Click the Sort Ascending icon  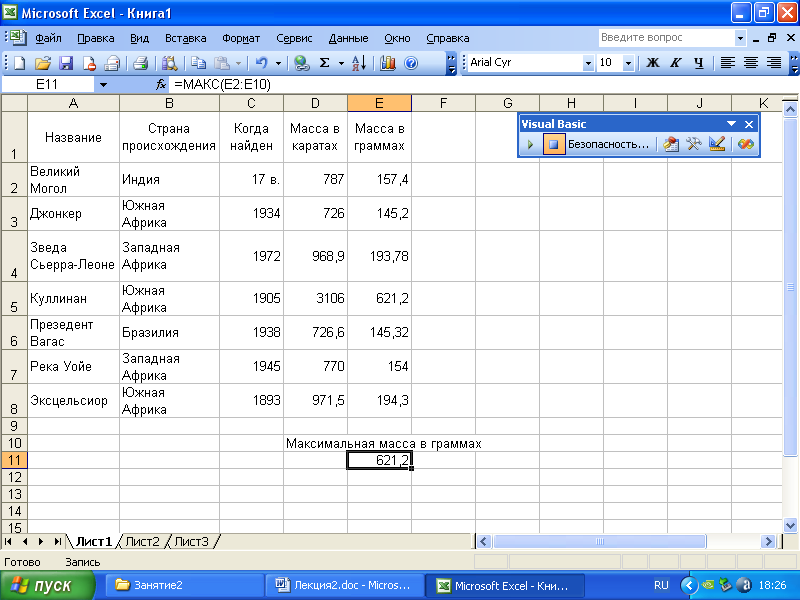tap(359, 63)
